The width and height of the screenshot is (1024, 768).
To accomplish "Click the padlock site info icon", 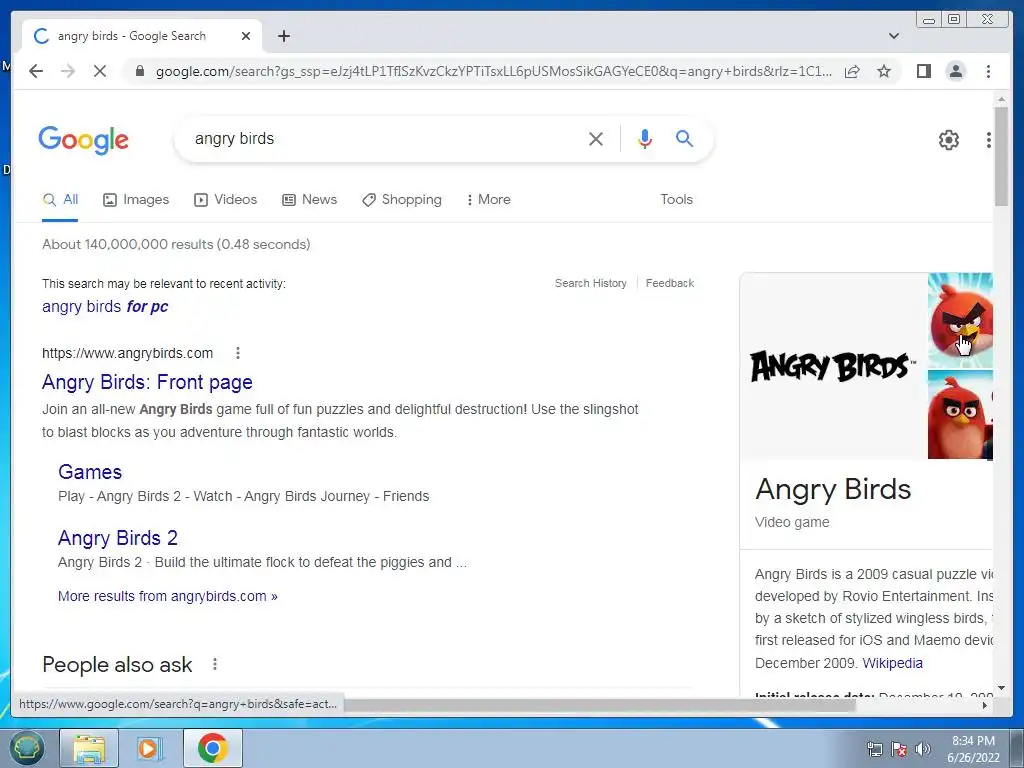I will 139,71.
